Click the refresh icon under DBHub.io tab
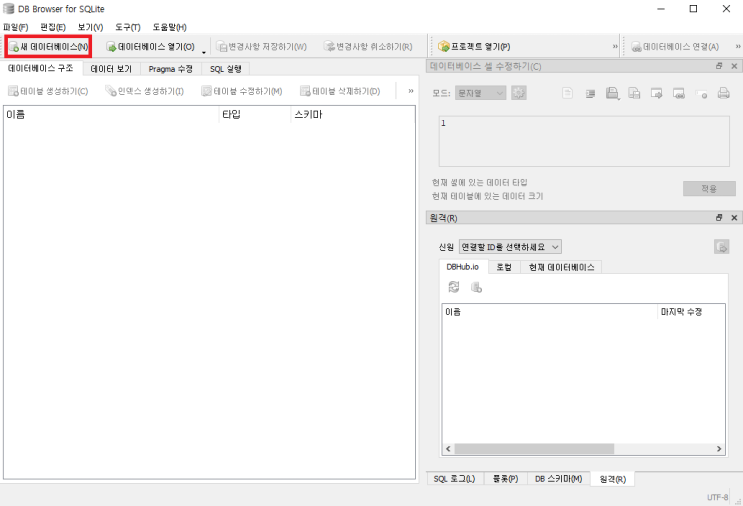 click(x=453, y=287)
